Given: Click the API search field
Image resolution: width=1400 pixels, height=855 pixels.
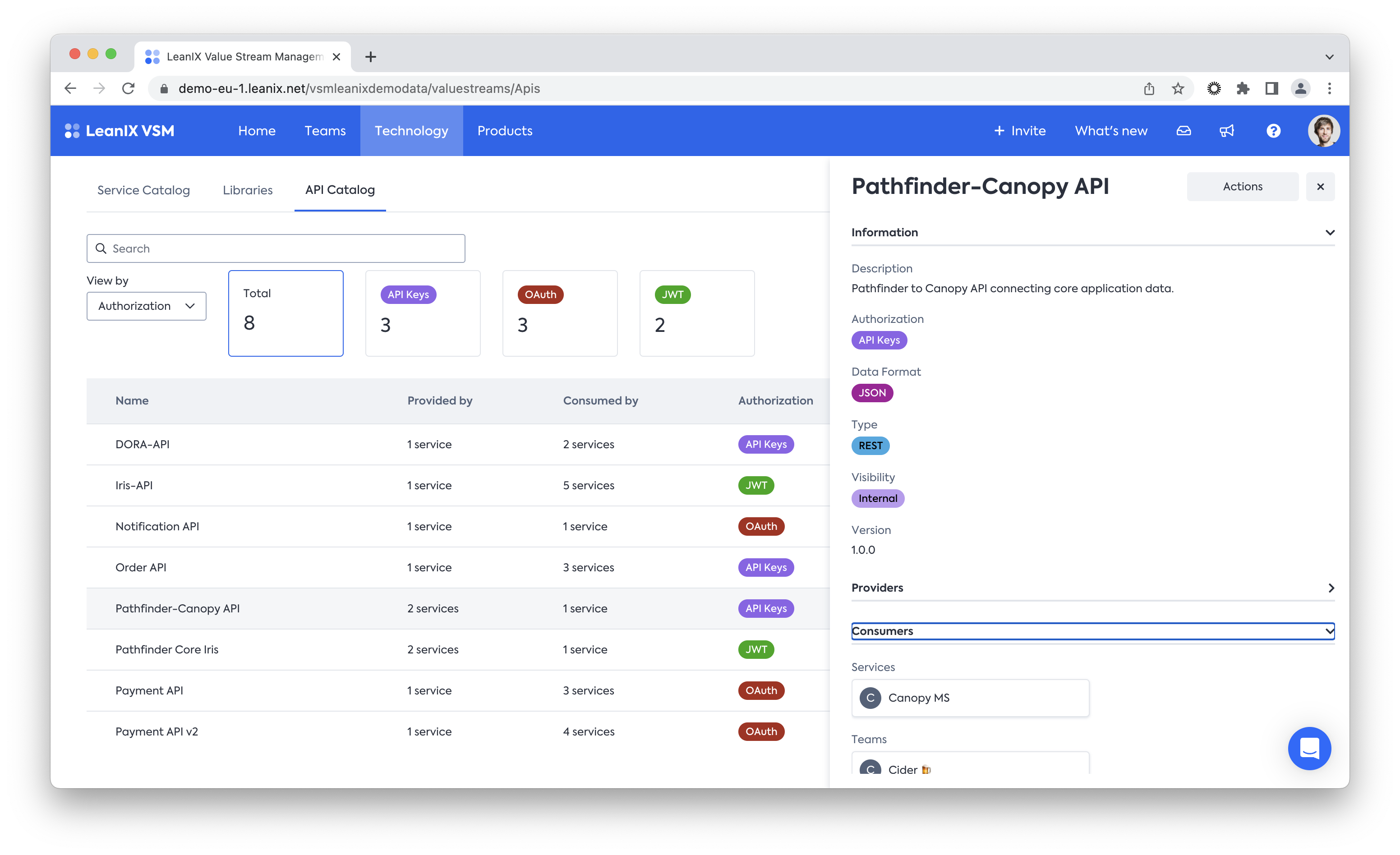Looking at the screenshot, I should coord(276,248).
